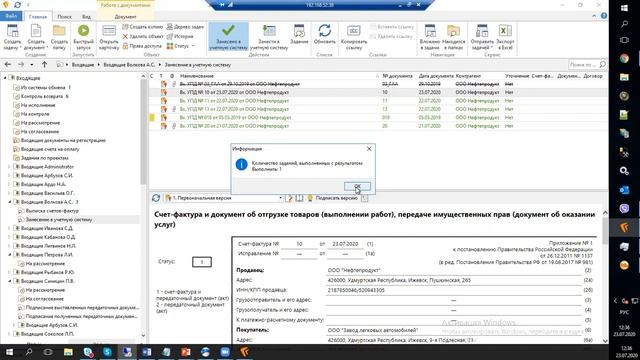Click the up-level arrow in navigation bar

[44, 64]
